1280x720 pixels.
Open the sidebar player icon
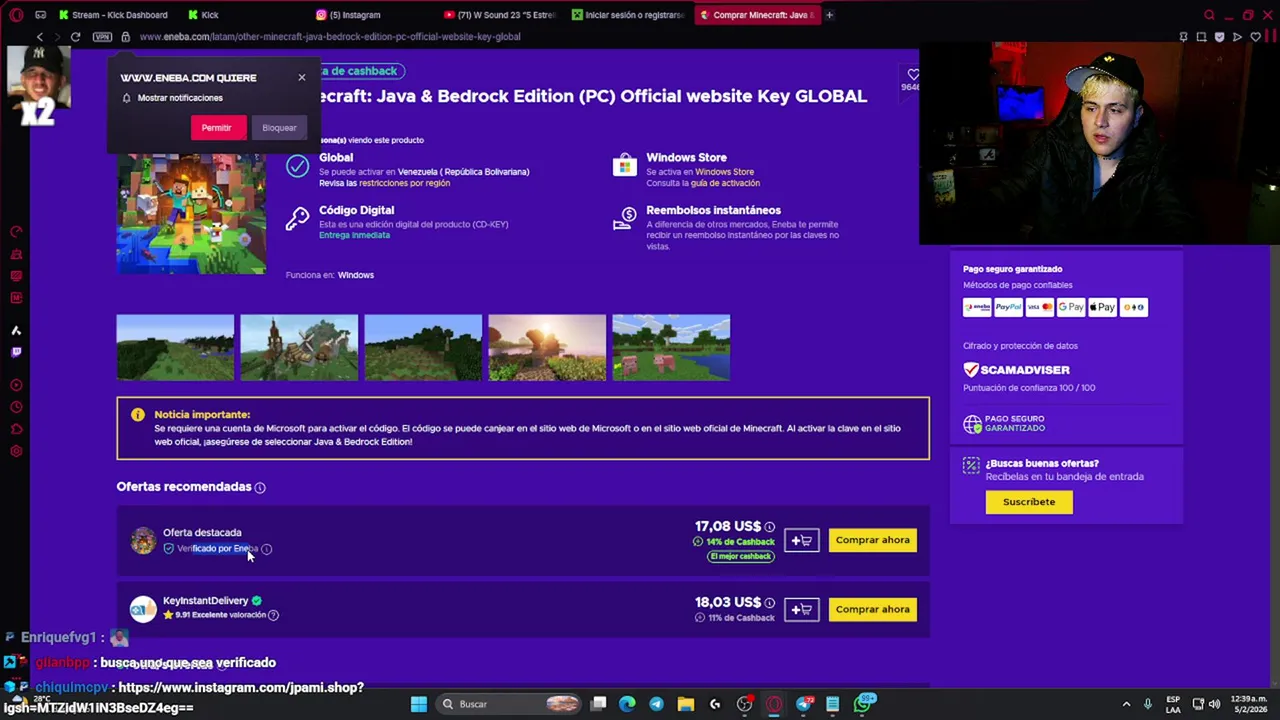pos(16,385)
